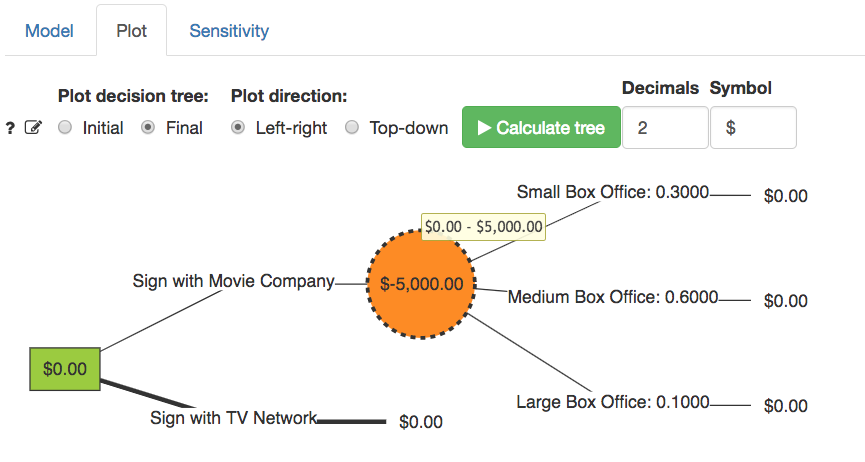Screen dimensions: 865x462
Task: Click the Sign with TV Network branch
Action: [x=233, y=418]
